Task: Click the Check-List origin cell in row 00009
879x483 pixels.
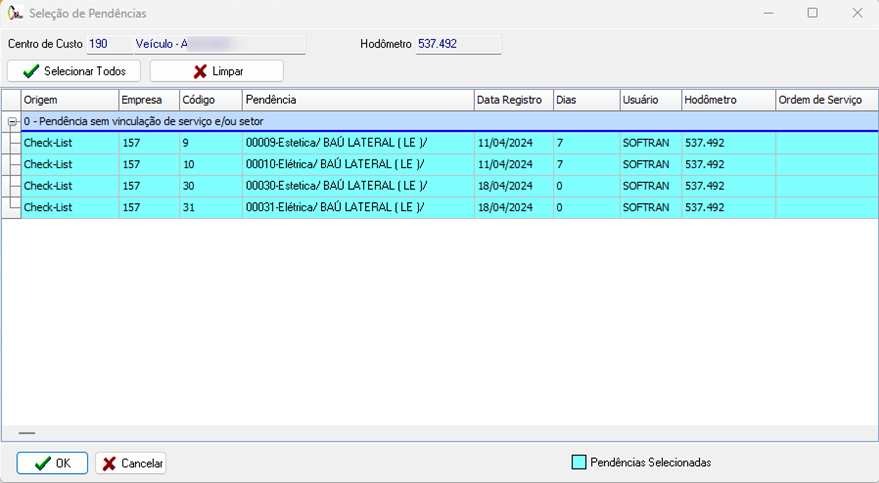Action: click(70, 143)
